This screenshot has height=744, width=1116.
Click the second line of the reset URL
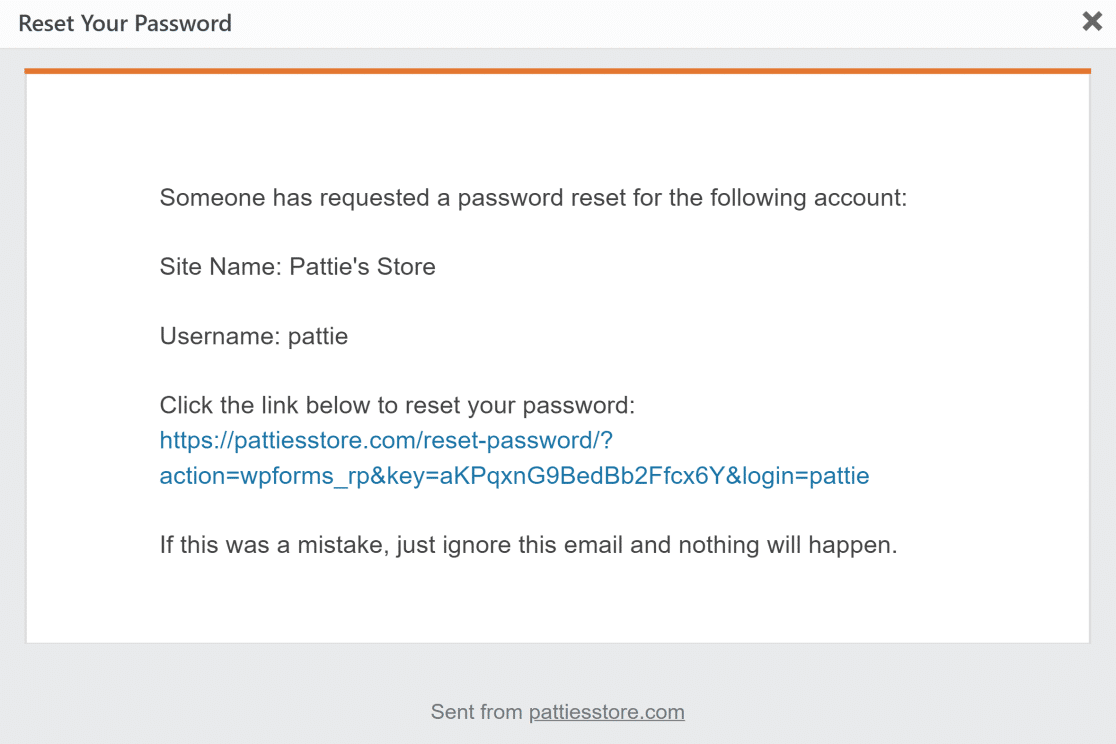(x=513, y=476)
